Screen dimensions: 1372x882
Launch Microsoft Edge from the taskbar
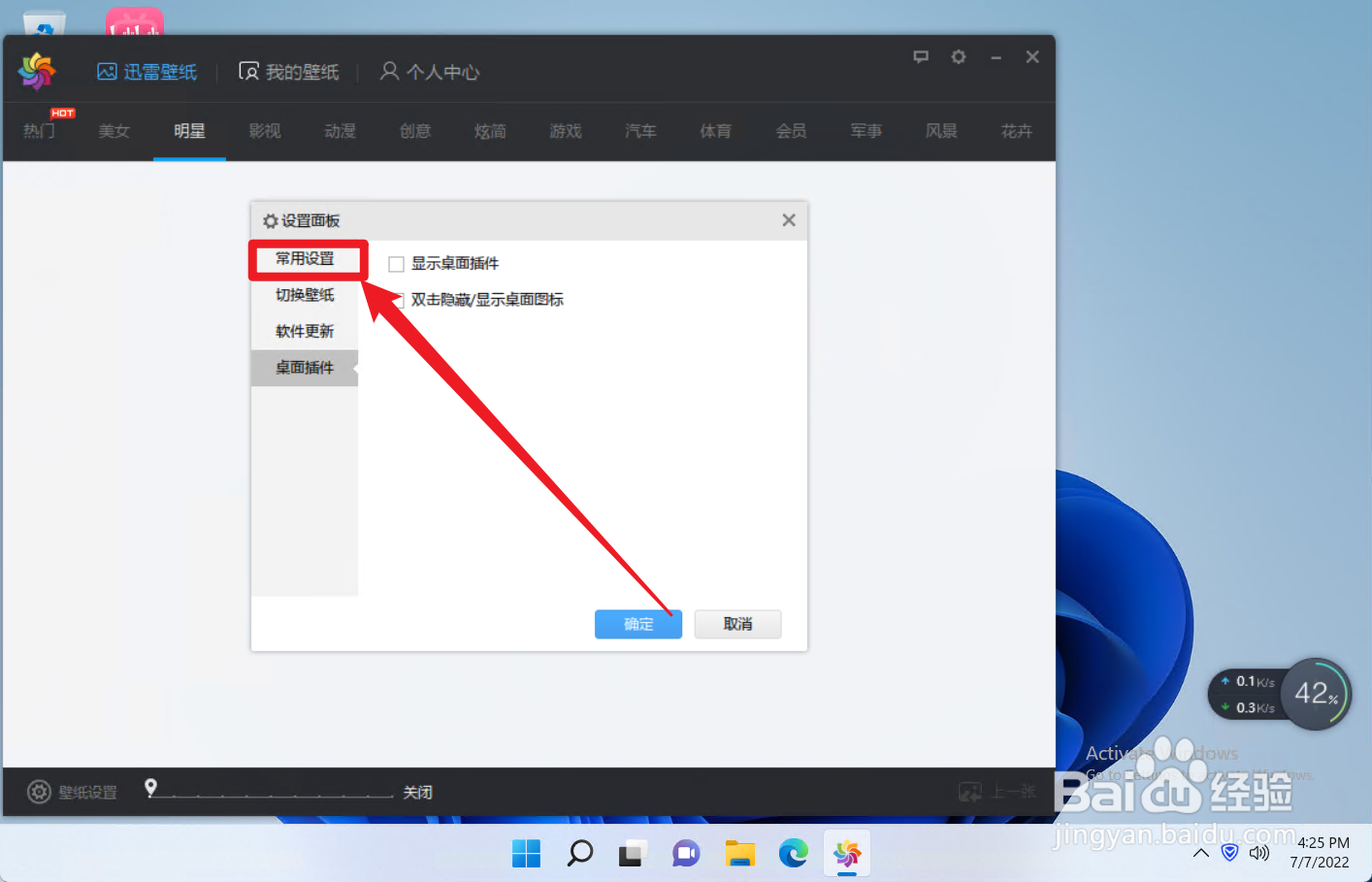[x=793, y=854]
